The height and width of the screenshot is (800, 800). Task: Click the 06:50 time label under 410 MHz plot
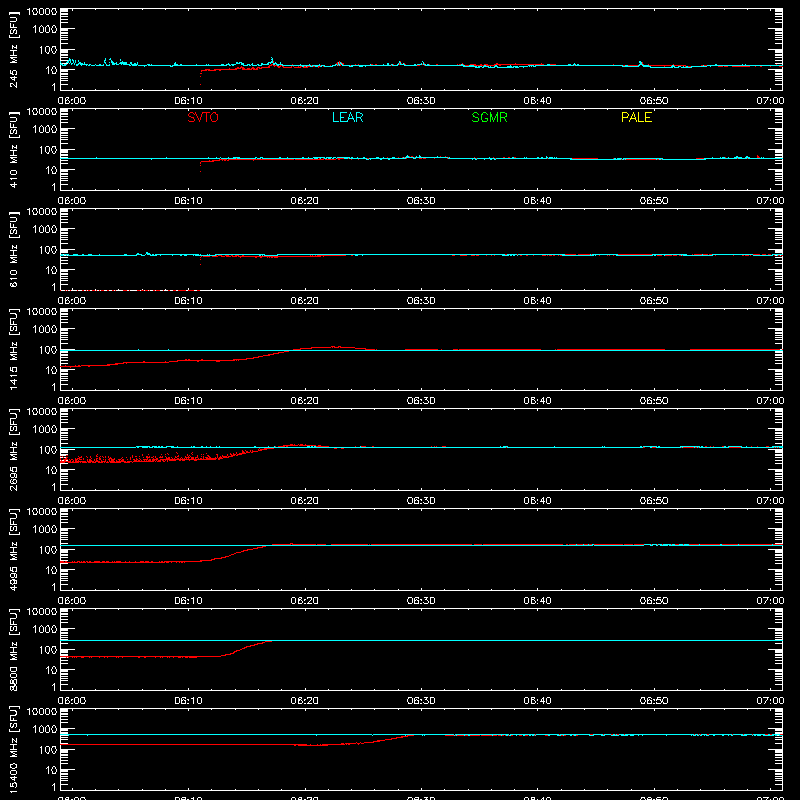(x=654, y=201)
